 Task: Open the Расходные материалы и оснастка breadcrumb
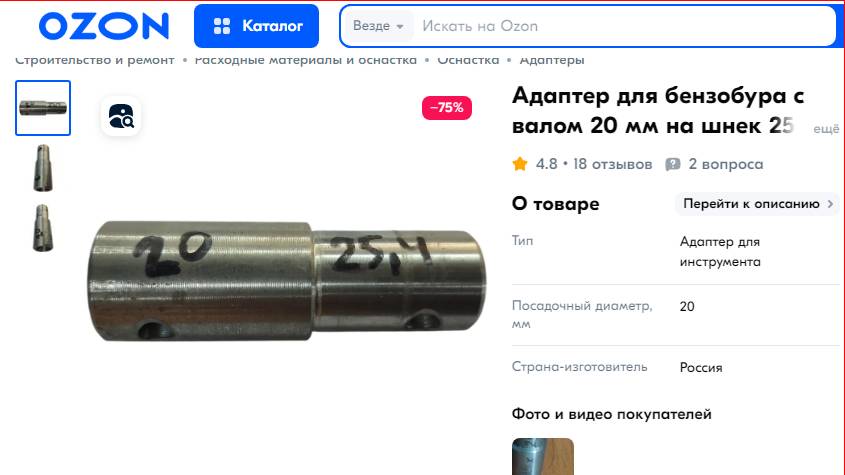[306, 60]
